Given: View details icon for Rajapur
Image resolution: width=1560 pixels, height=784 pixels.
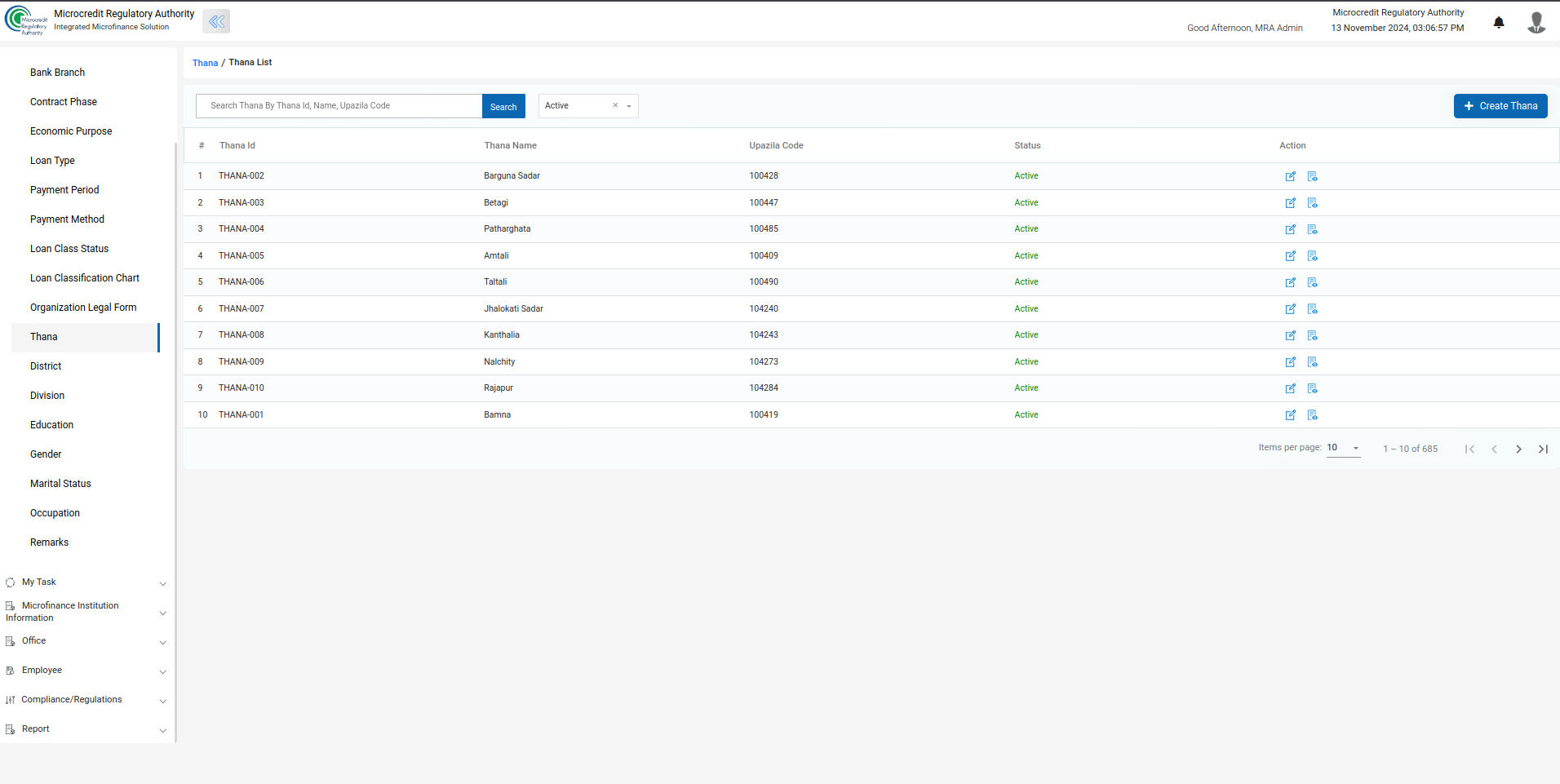Looking at the screenshot, I should click(1312, 388).
